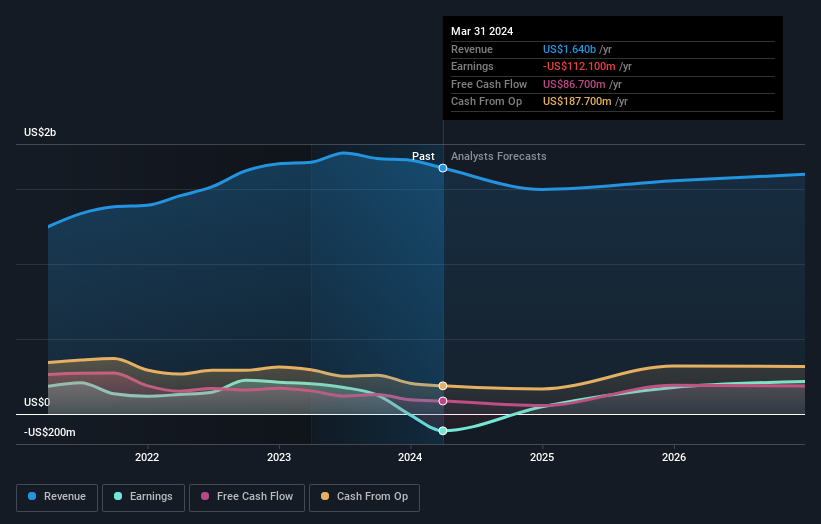Click the blue Revenue legend dot
This screenshot has height=524, width=821.
tap(32, 496)
